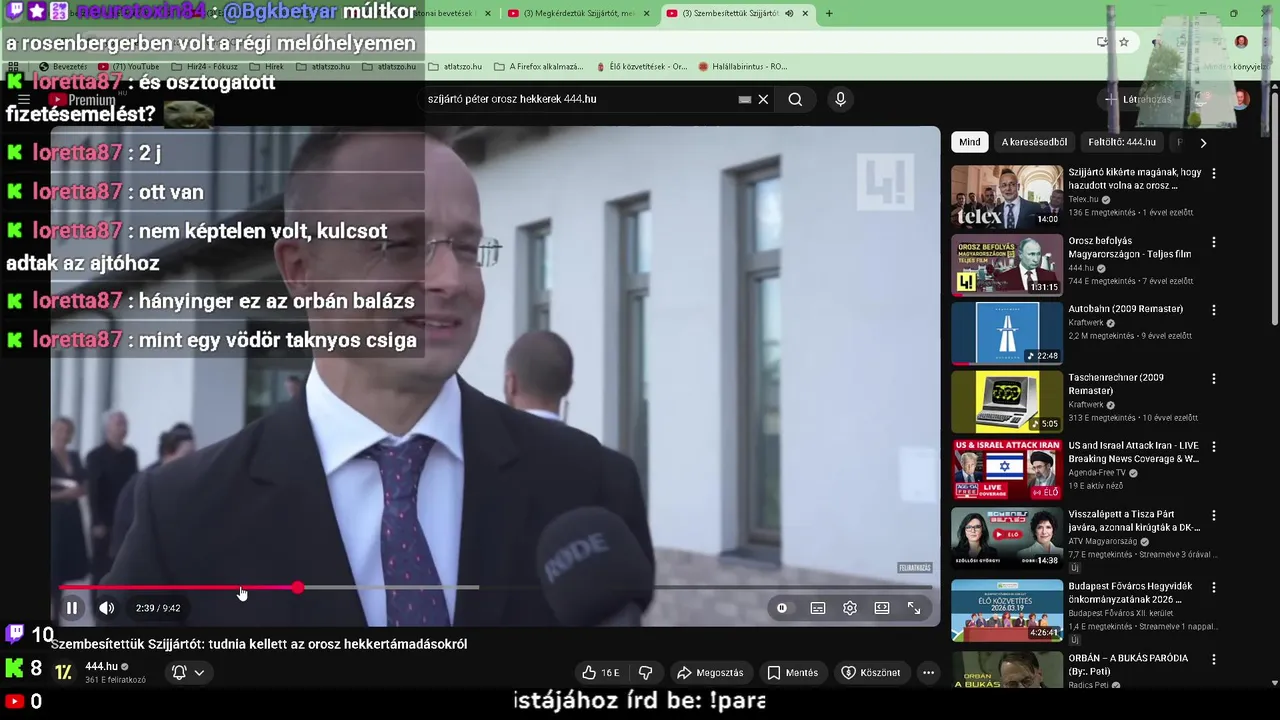Open the Hírek bookmark folder
The height and width of the screenshot is (720, 1280).
tap(266, 67)
